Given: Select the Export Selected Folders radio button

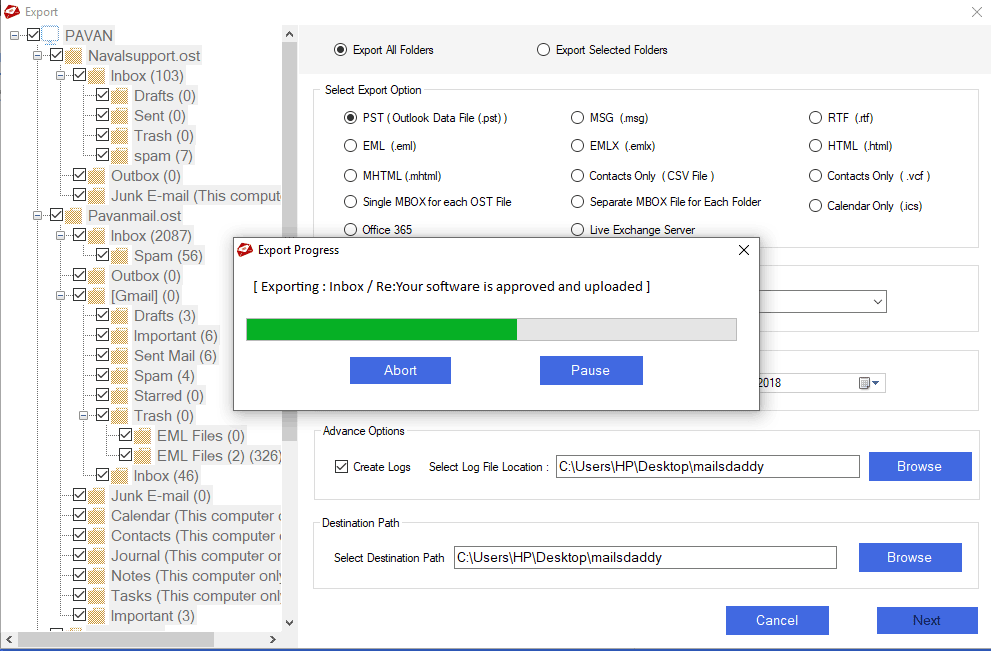Looking at the screenshot, I should coord(543,50).
